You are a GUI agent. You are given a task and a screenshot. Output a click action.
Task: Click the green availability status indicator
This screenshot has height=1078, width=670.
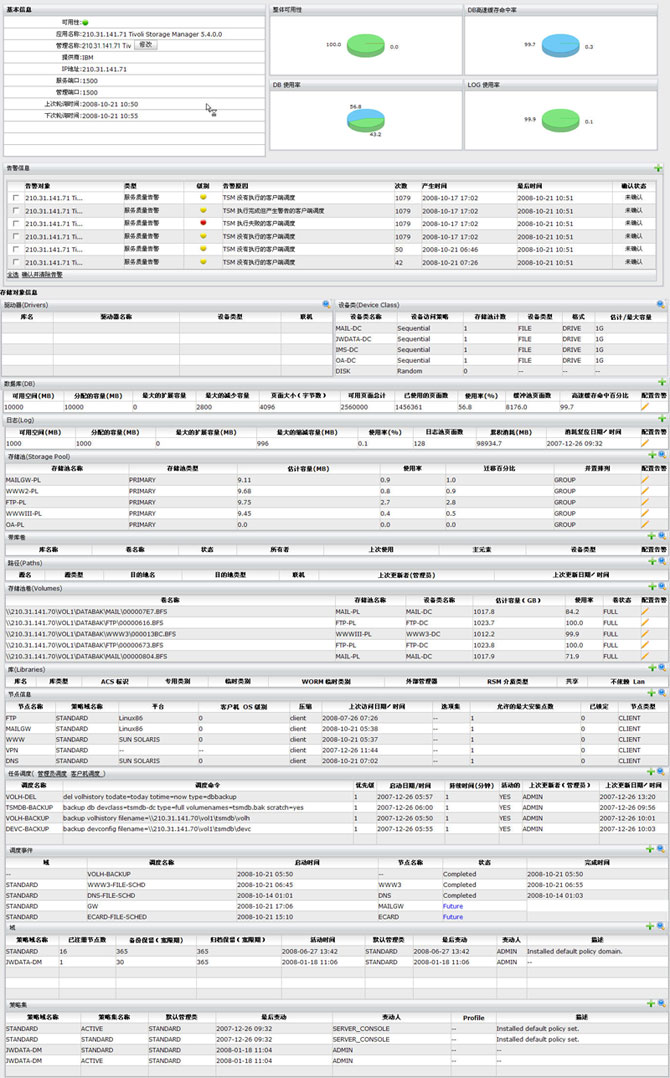pos(86,21)
